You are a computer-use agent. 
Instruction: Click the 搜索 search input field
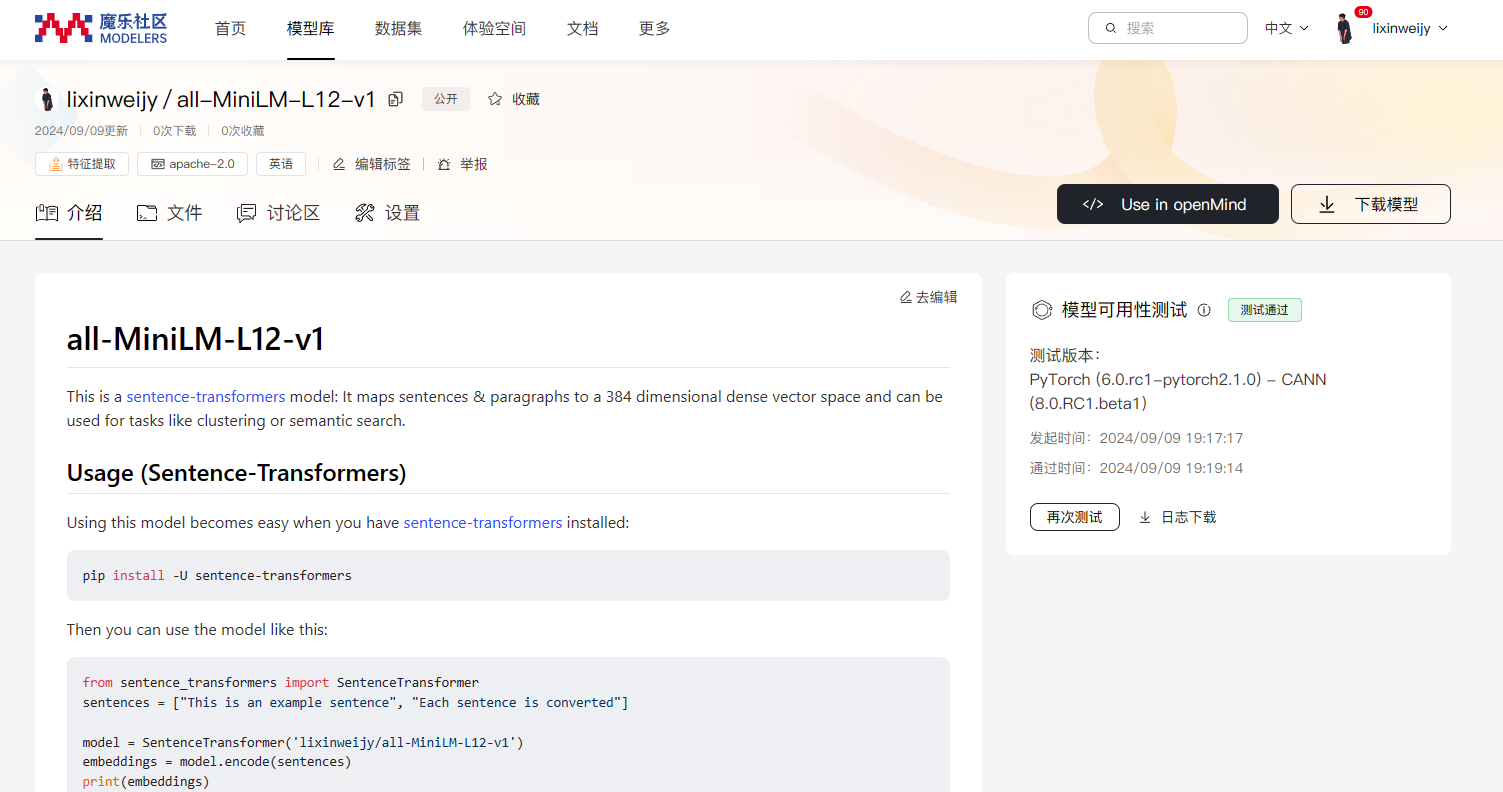tap(1168, 28)
